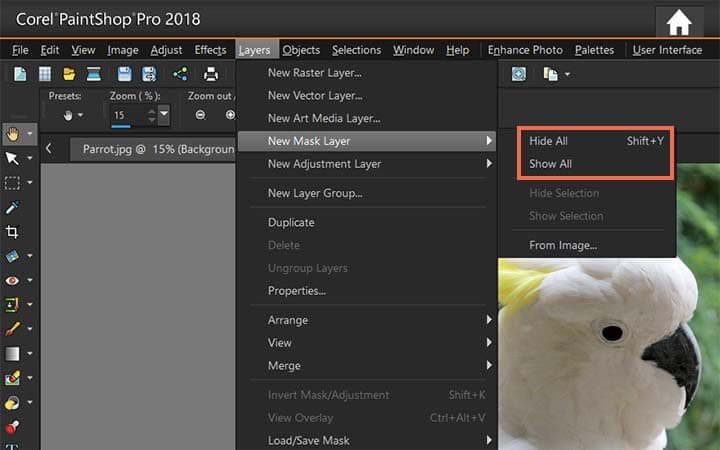Click the Zoom in magnifier button
The image size is (720, 450).
[x=230, y=115]
